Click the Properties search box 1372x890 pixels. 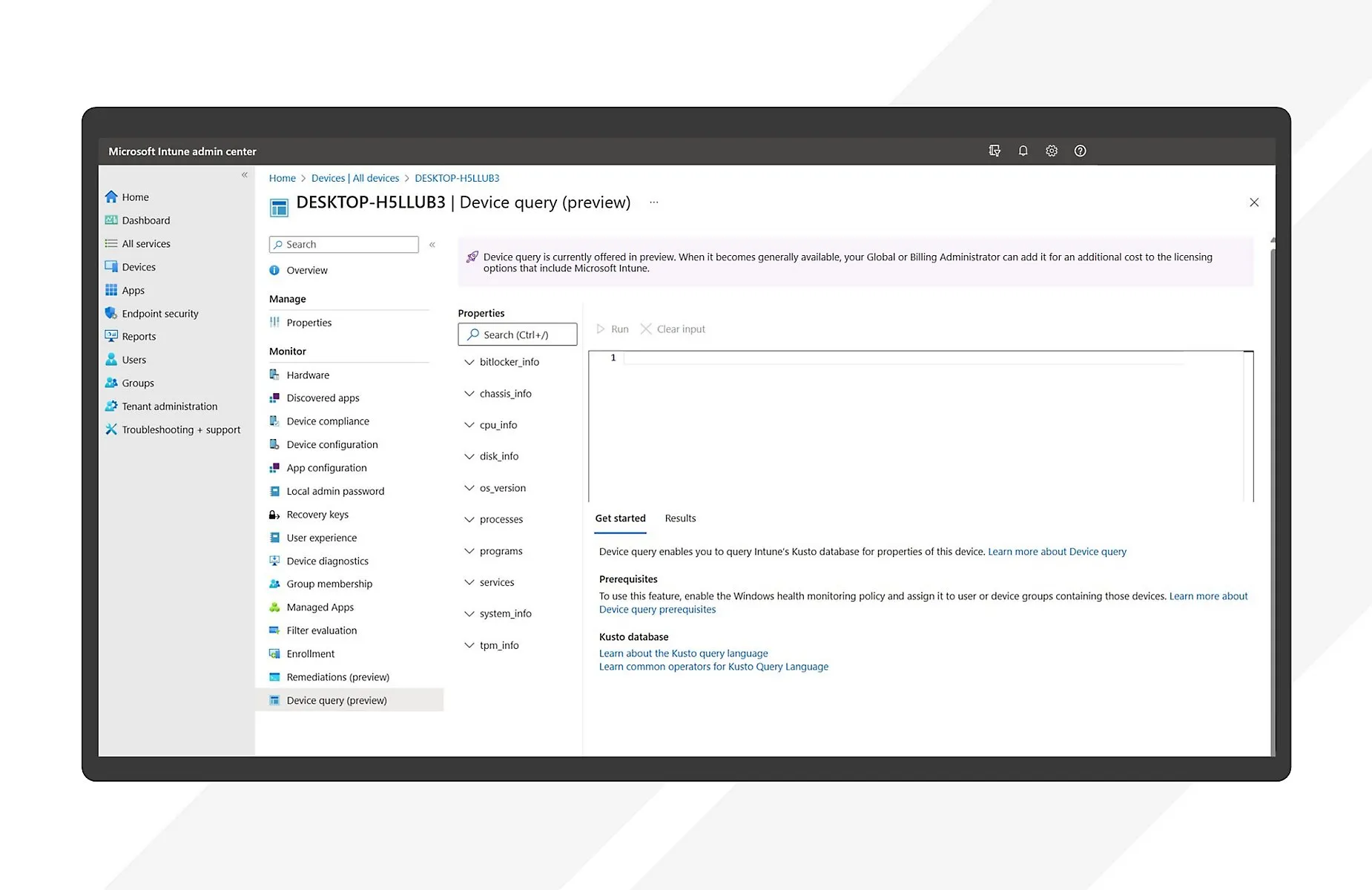point(518,334)
